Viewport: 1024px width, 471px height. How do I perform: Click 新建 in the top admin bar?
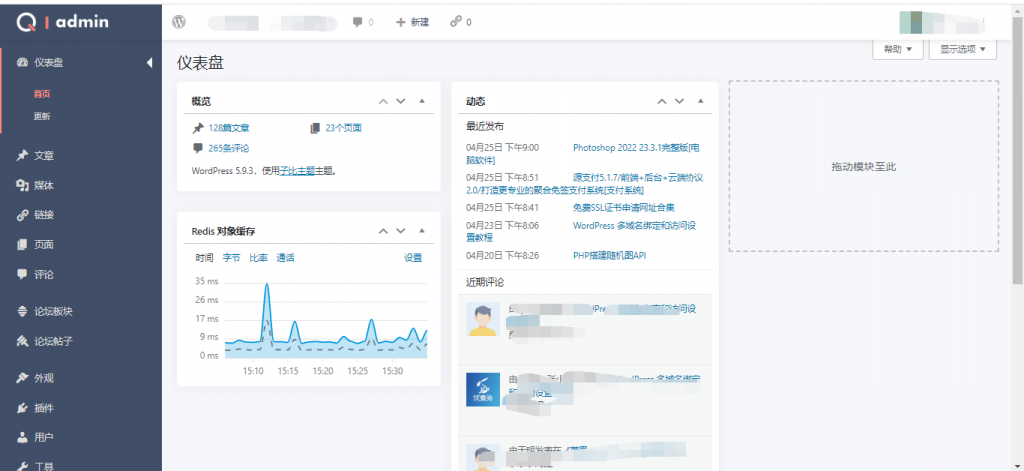point(420,22)
